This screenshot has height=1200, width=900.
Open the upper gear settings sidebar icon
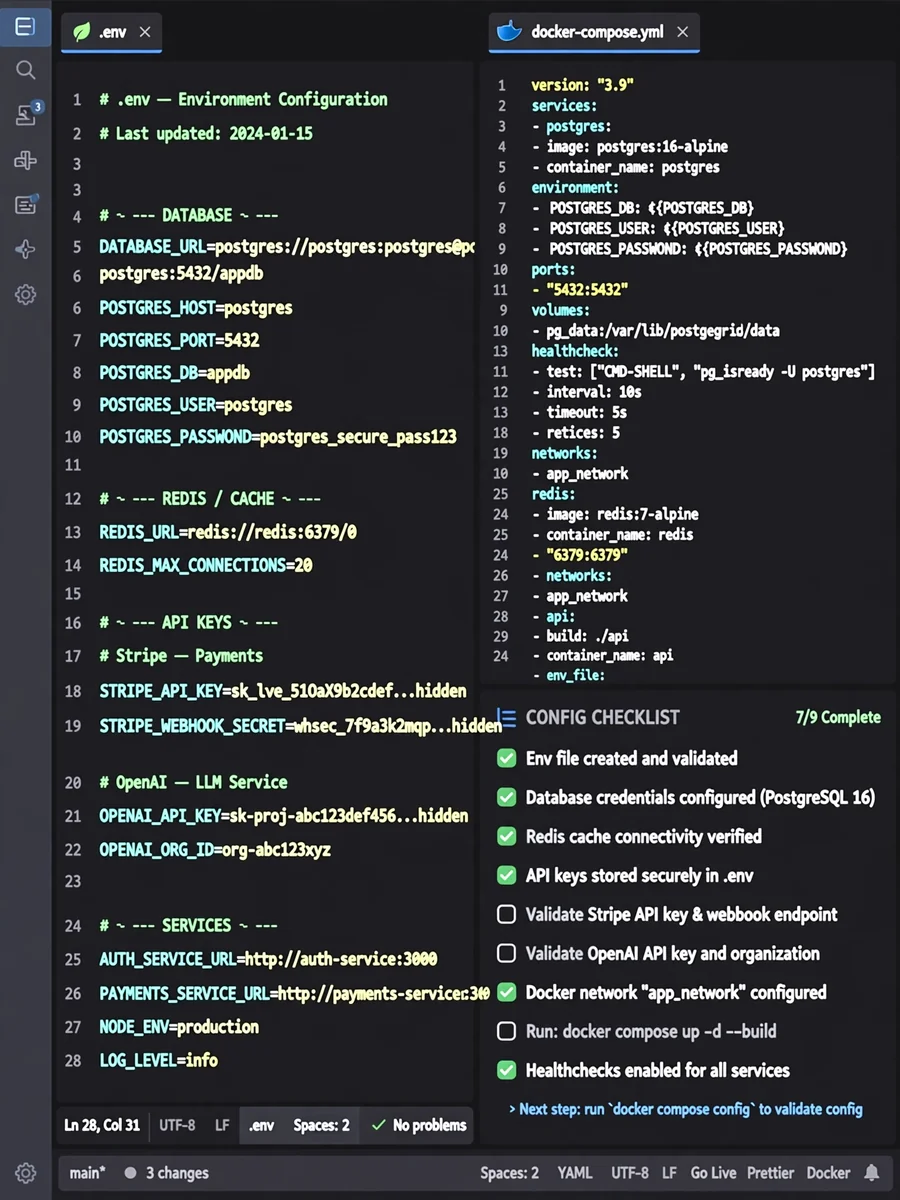(25, 295)
